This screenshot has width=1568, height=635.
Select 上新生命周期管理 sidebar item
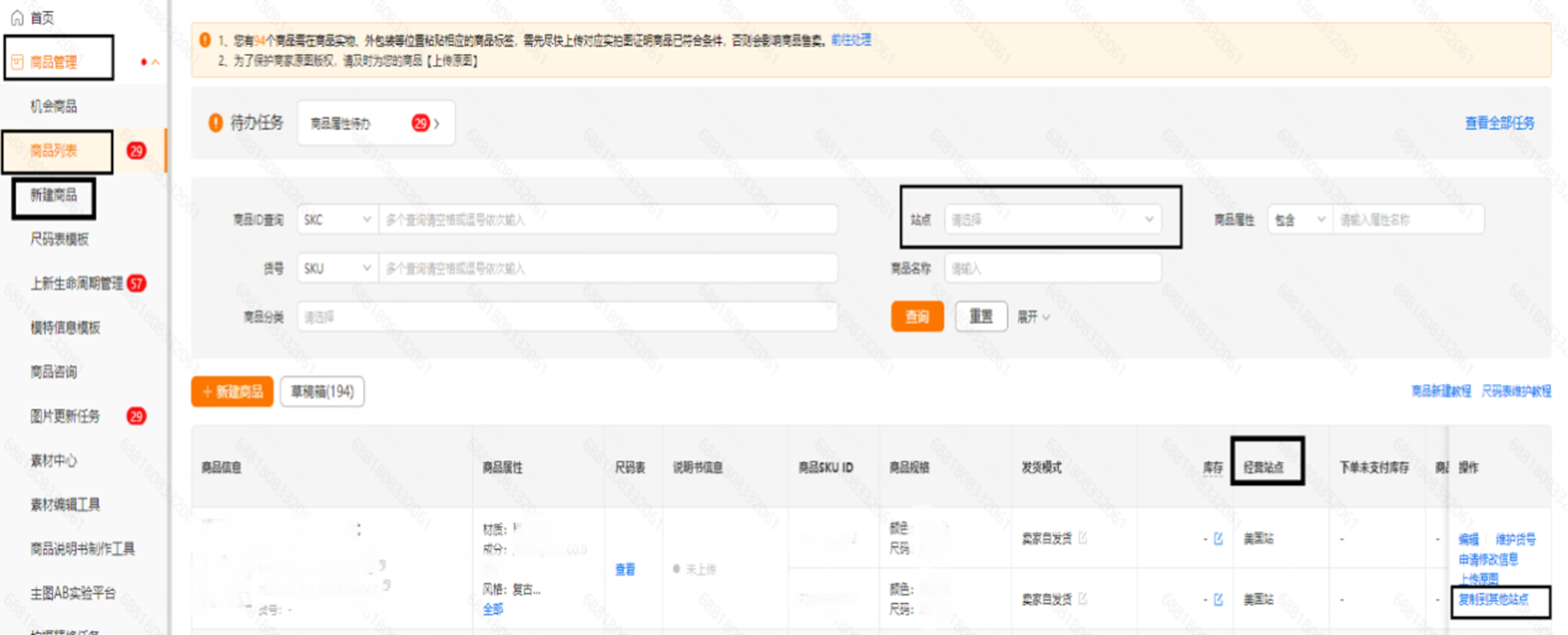[76, 283]
